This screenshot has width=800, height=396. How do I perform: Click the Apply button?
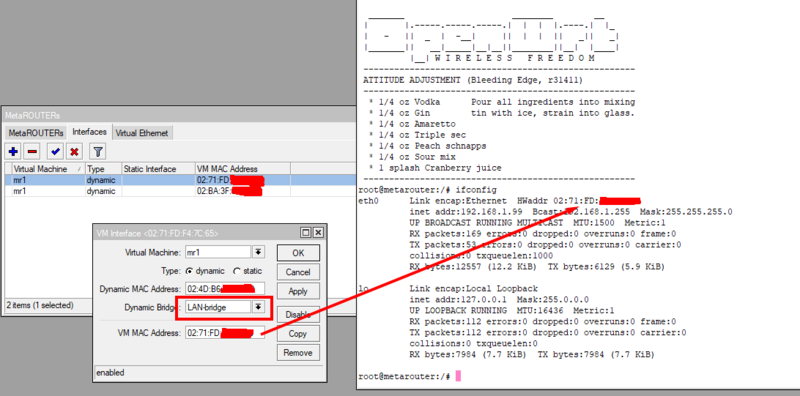tap(298, 291)
